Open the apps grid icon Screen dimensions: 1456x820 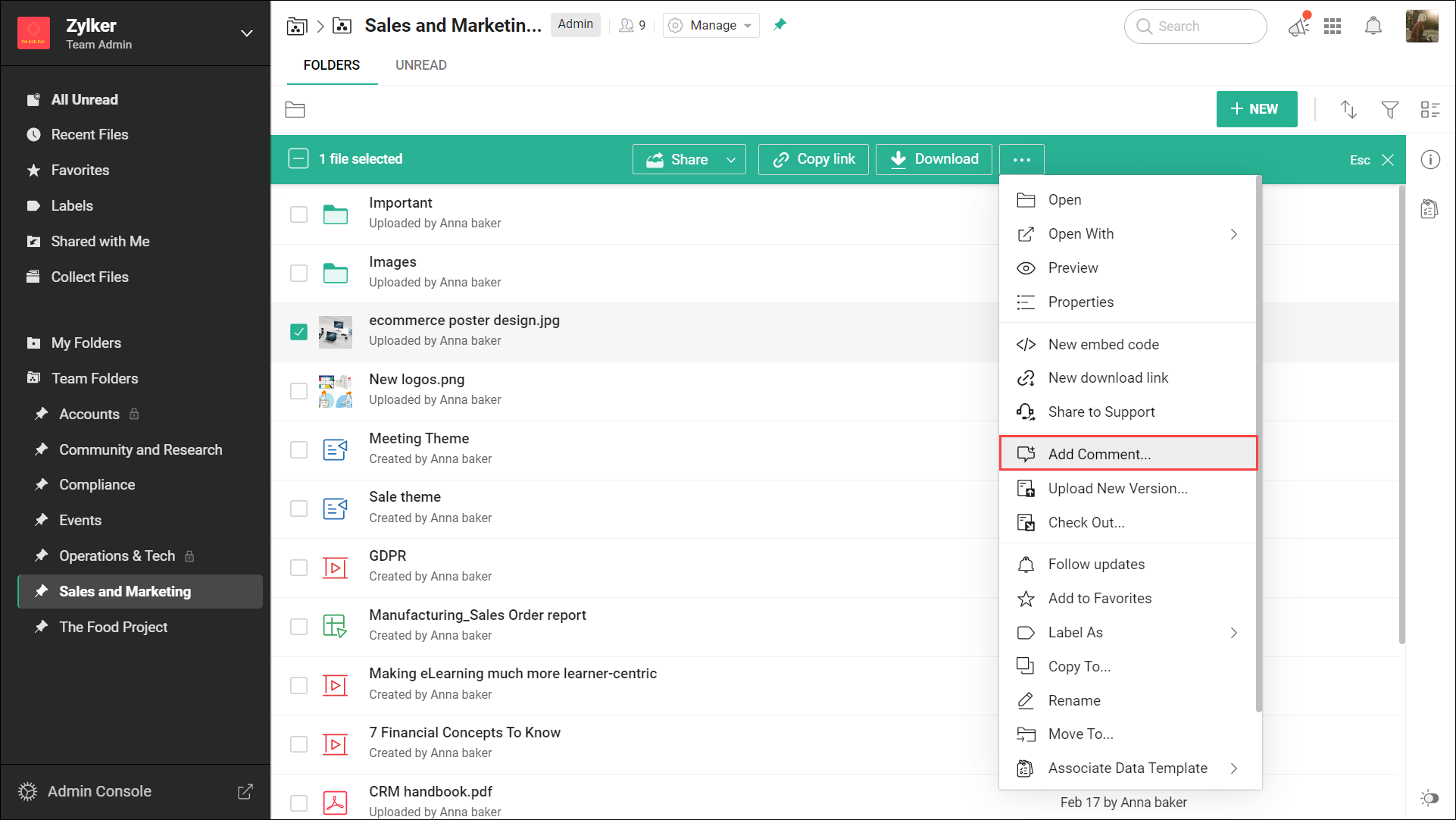pos(1333,27)
